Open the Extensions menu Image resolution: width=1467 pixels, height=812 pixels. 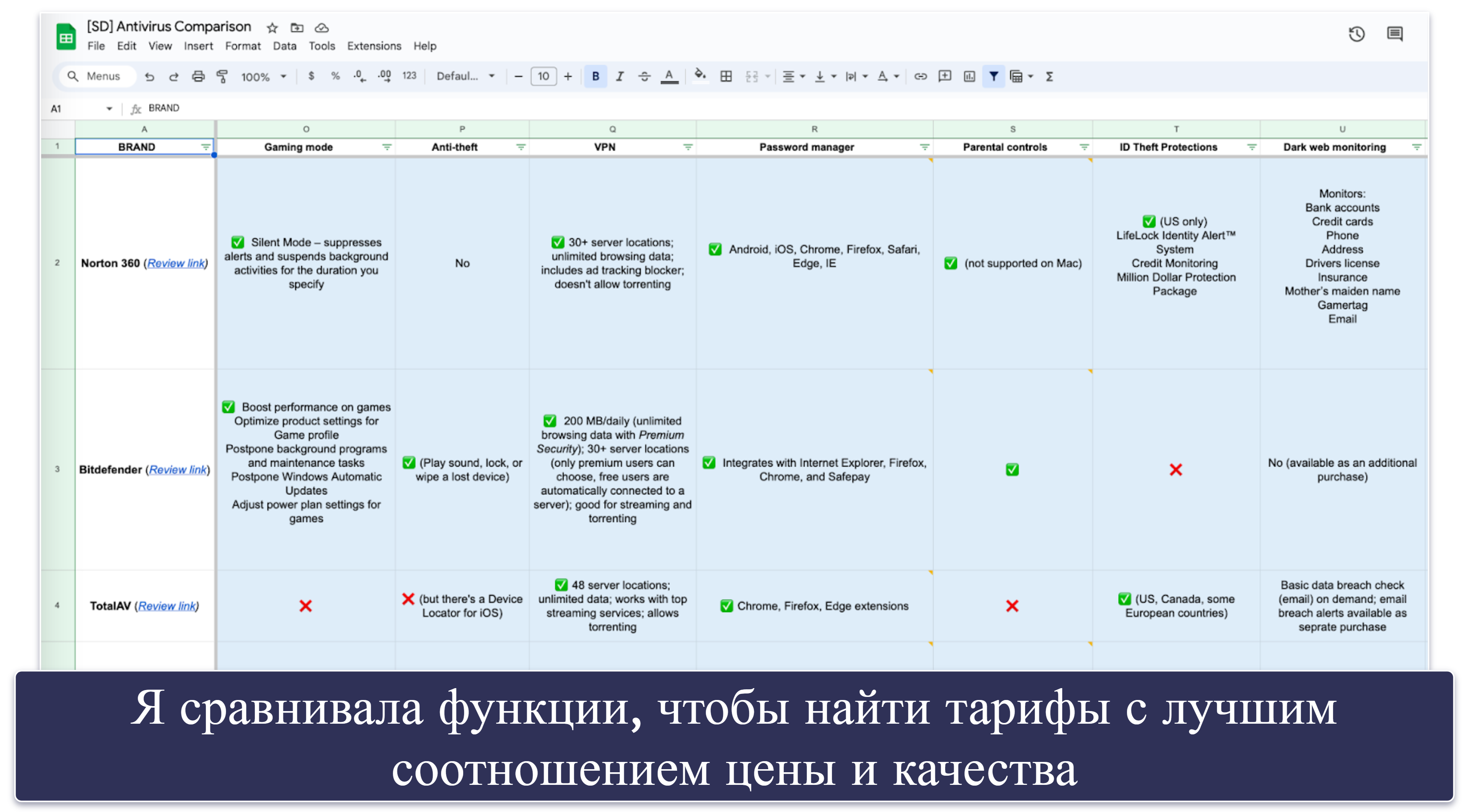(x=374, y=46)
